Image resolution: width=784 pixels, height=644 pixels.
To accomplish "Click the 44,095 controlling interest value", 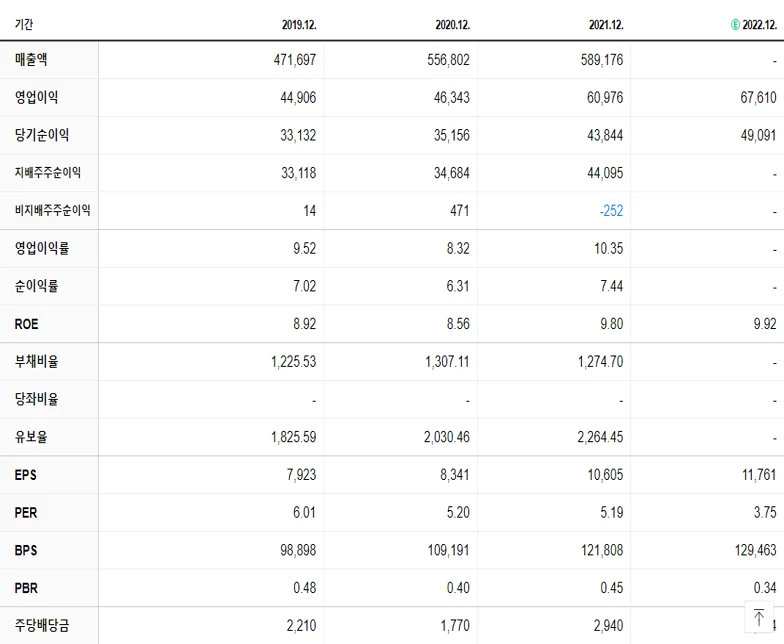I will pos(605,173).
